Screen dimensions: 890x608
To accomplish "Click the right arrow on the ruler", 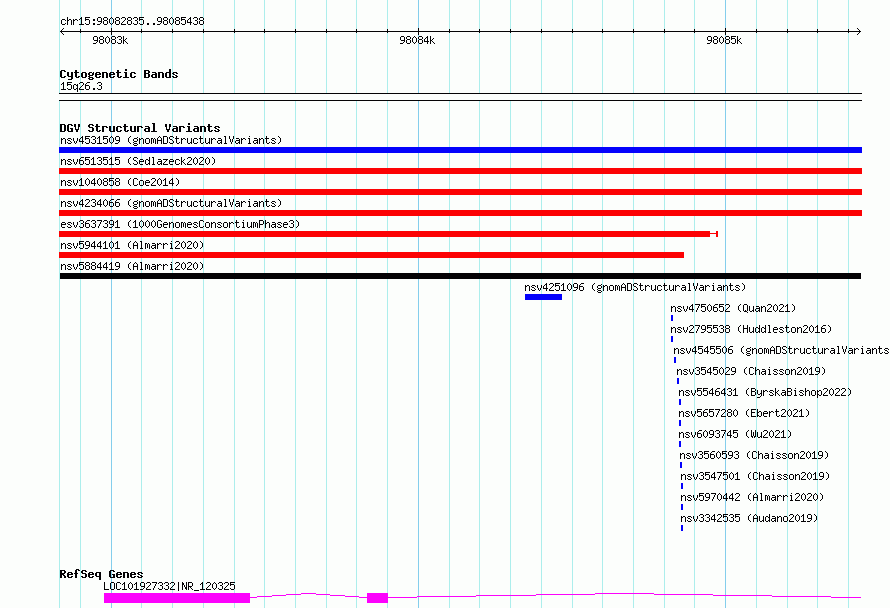I will [859, 31].
